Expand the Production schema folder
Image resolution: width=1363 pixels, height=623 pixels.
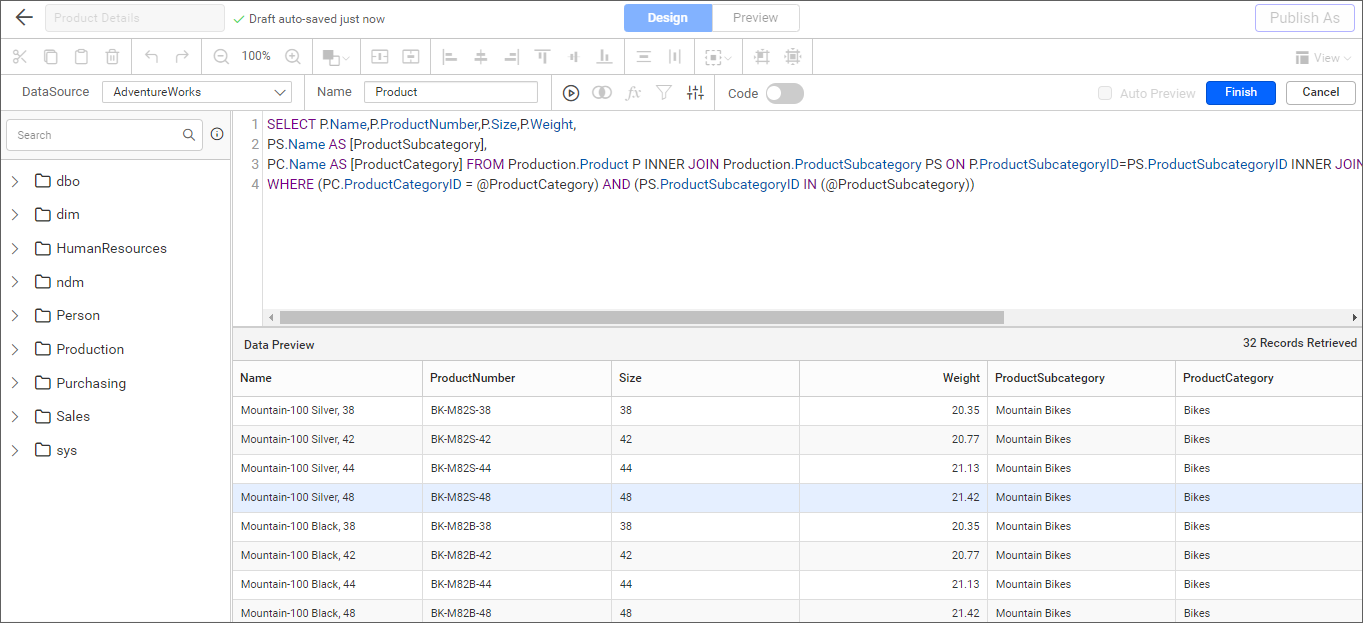click(15, 349)
